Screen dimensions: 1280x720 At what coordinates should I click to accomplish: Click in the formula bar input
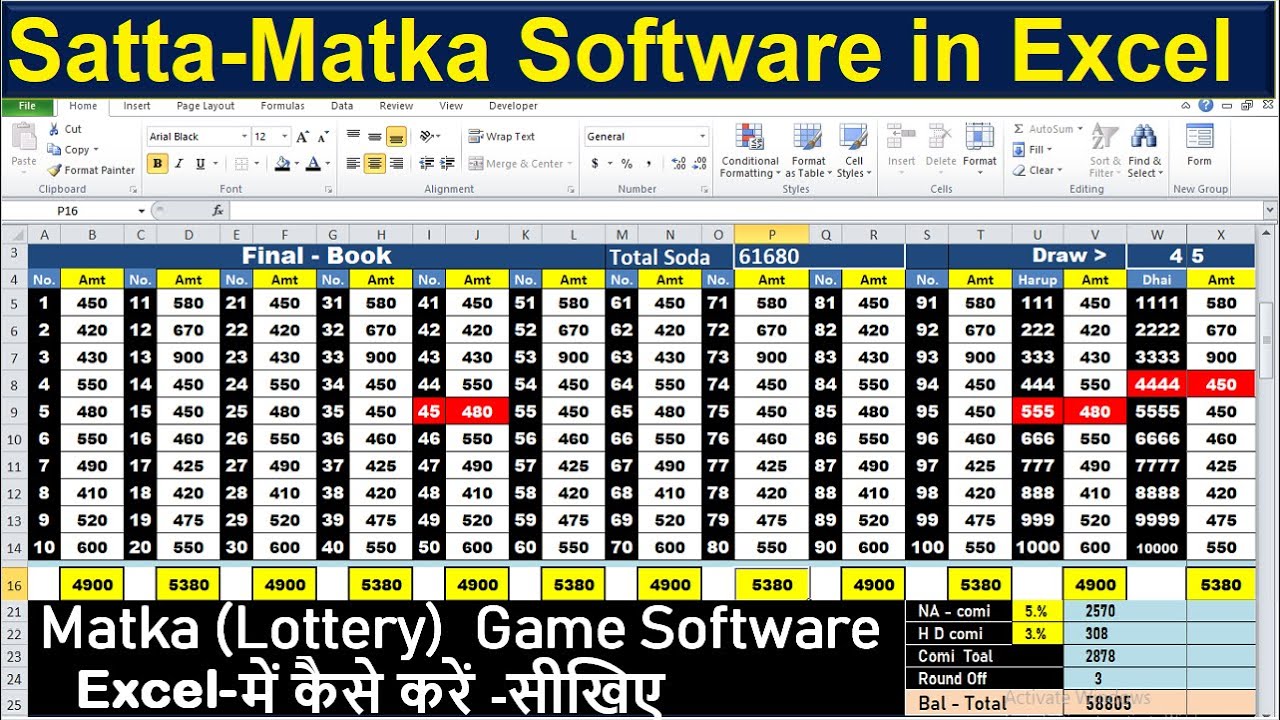click(x=745, y=211)
